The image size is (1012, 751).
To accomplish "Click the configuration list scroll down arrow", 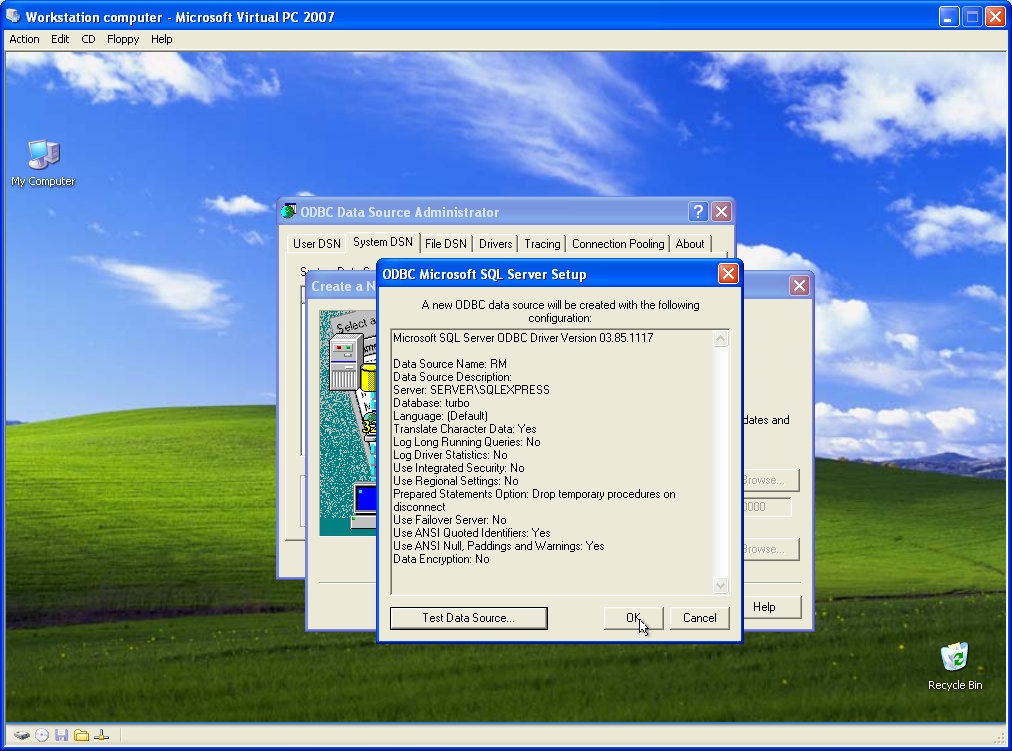I will [720, 585].
